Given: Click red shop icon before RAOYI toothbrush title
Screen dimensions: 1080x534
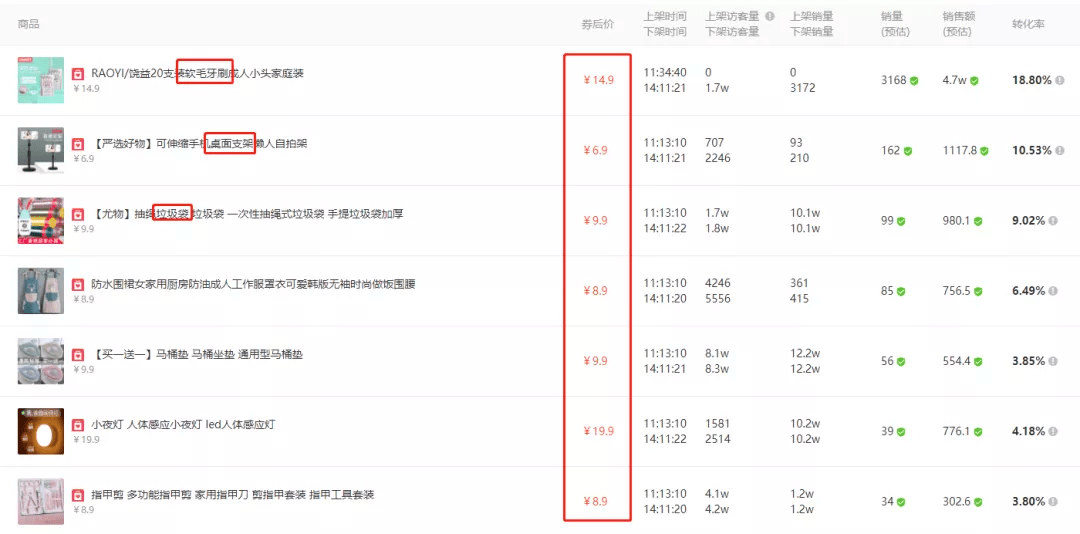Looking at the screenshot, I should click(78, 74).
